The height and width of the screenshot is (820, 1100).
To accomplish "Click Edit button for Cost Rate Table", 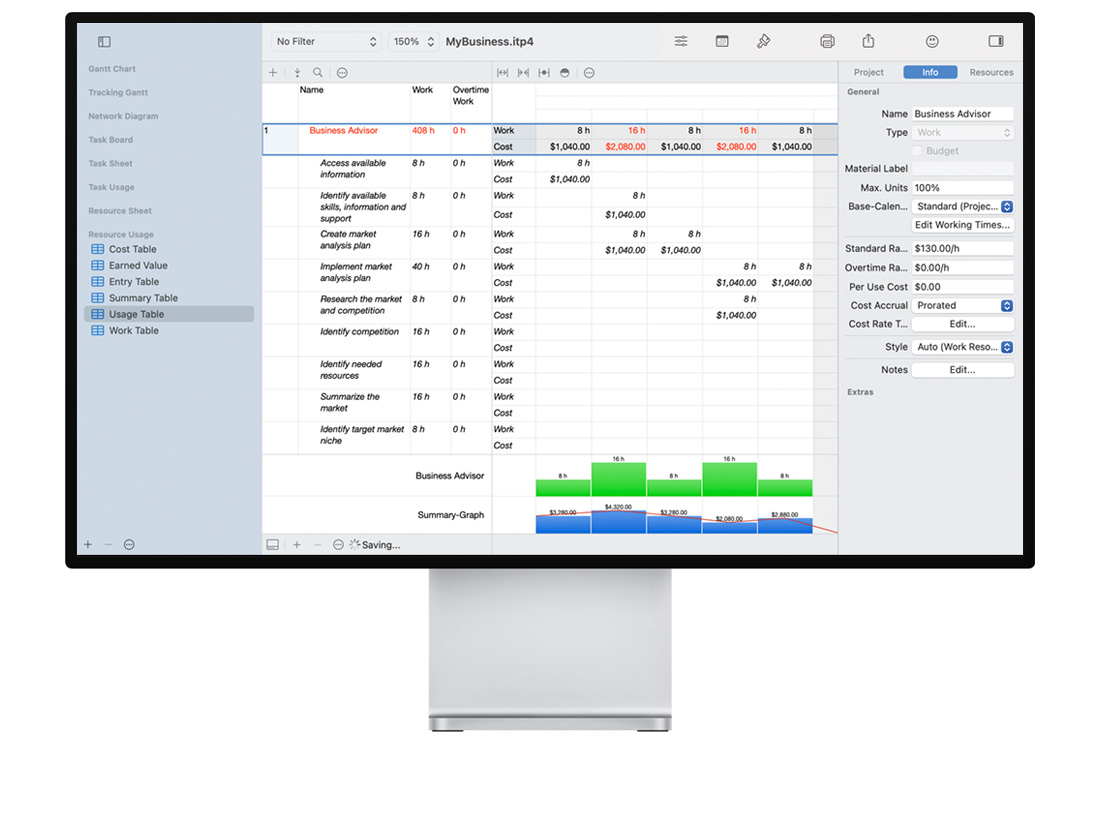I will coord(962,324).
